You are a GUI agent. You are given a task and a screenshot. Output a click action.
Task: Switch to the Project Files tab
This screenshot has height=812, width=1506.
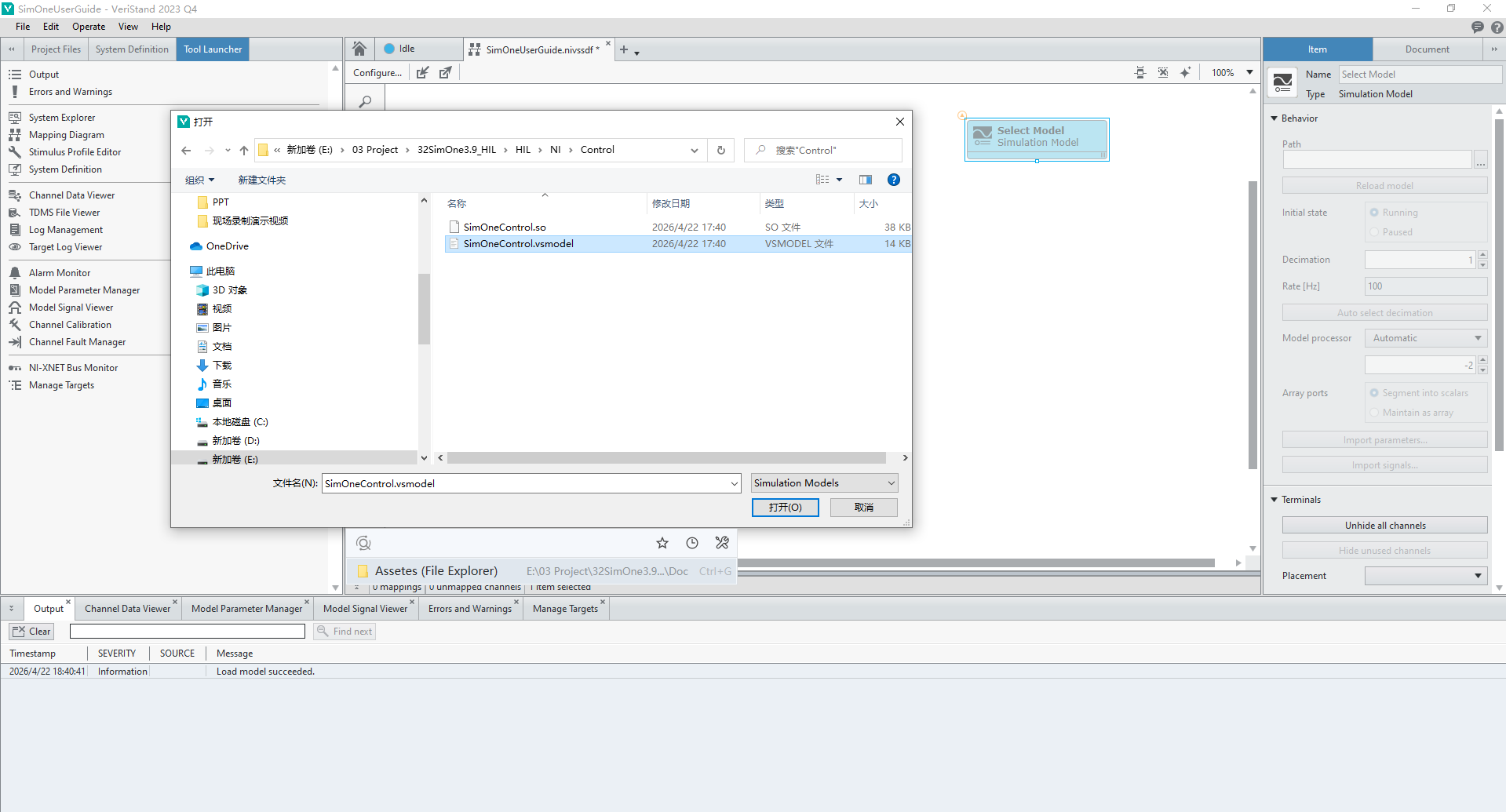(x=56, y=49)
